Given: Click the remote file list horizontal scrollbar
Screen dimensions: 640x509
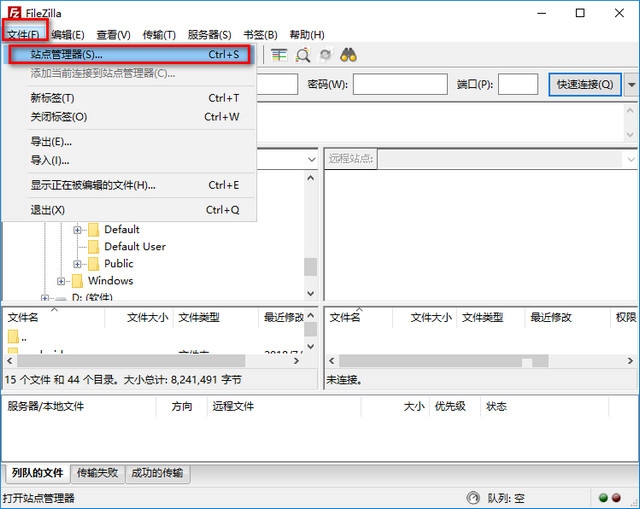Looking at the screenshot, I should point(481,361).
